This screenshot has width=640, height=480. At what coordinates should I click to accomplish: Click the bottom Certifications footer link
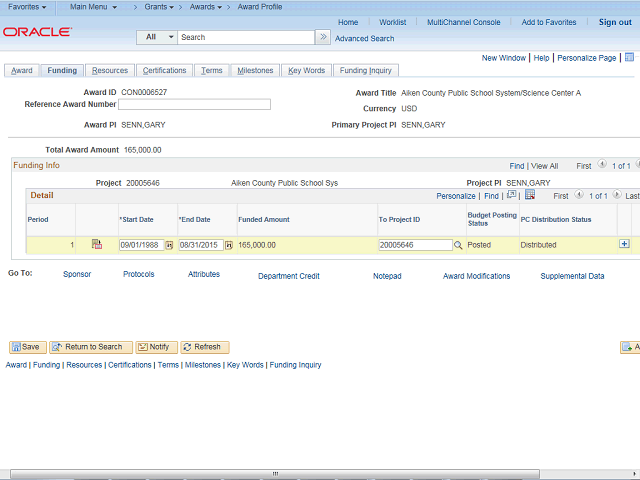coord(129,365)
